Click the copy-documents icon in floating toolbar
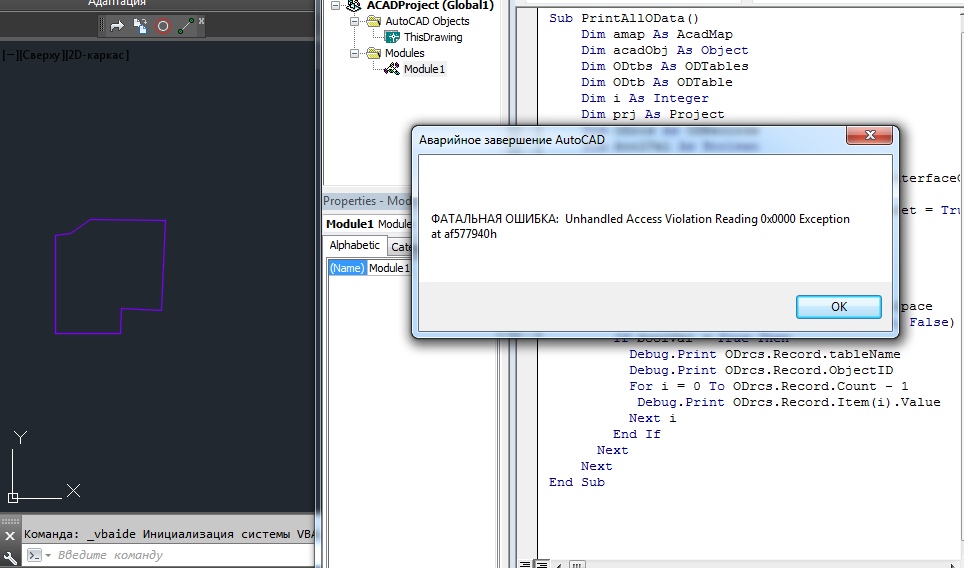Image resolution: width=964 pixels, height=568 pixels. point(140,26)
